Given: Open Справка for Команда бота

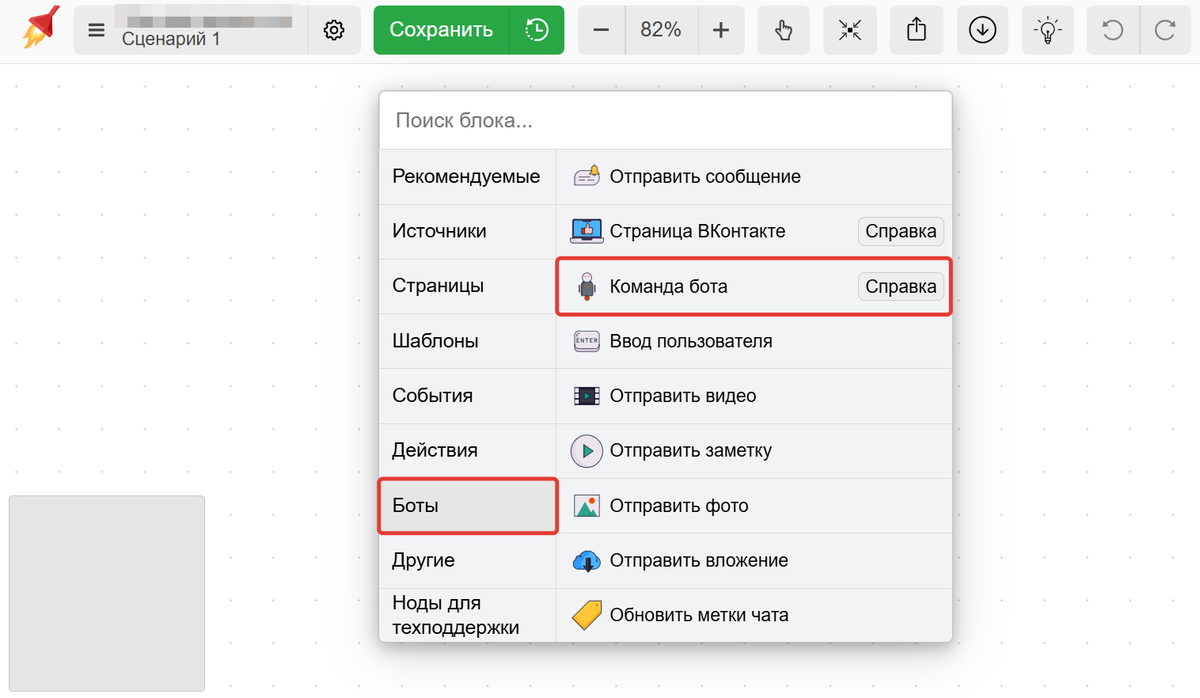Looking at the screenshot, I should coord(900,287).
